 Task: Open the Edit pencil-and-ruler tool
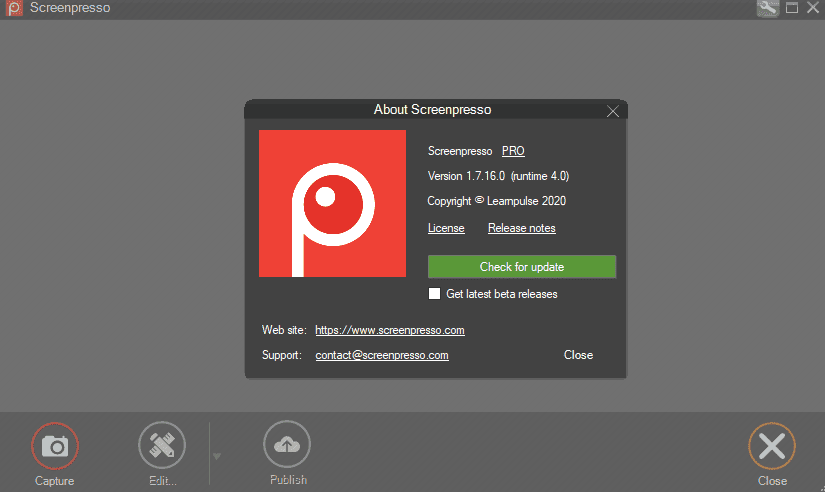[162, 446]
